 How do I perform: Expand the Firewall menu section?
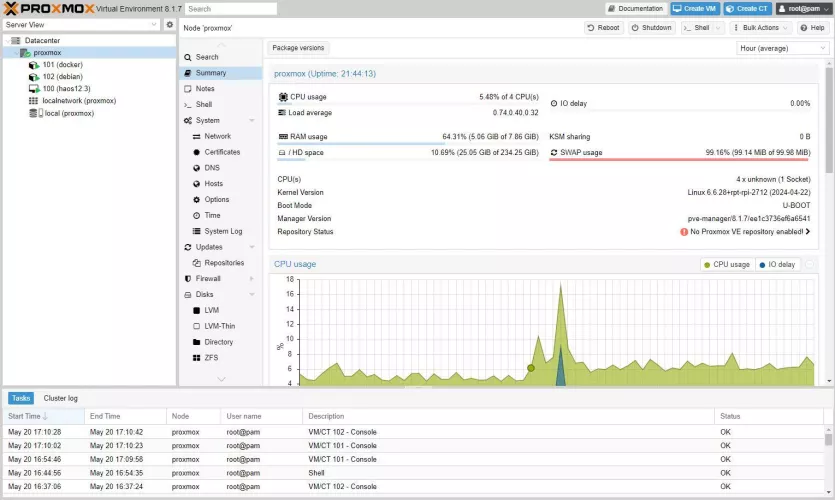[x=251, y=278]
